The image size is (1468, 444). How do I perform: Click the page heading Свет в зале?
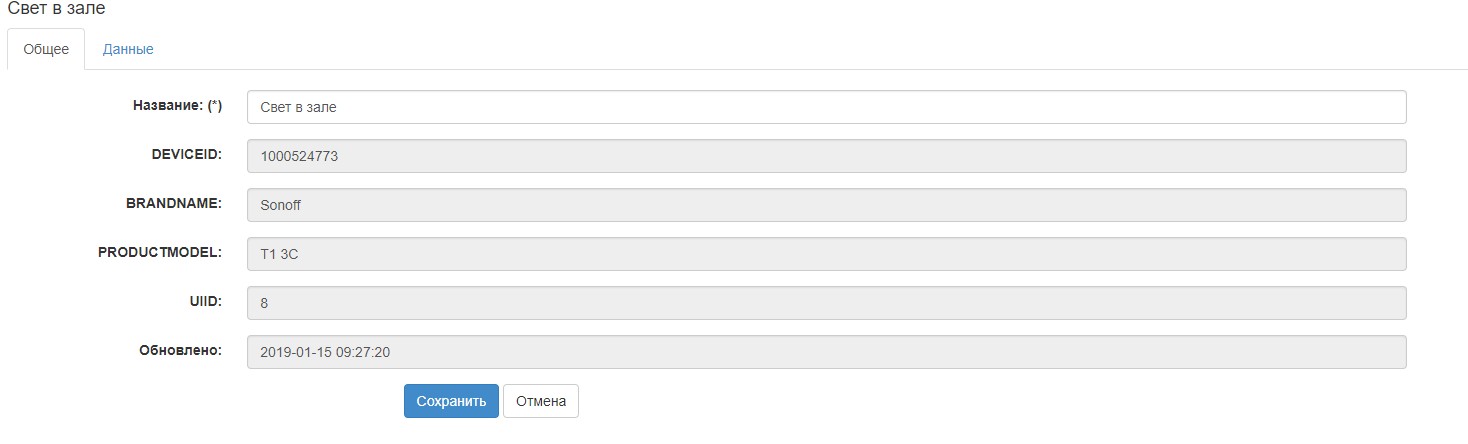[x=57, y=9]
